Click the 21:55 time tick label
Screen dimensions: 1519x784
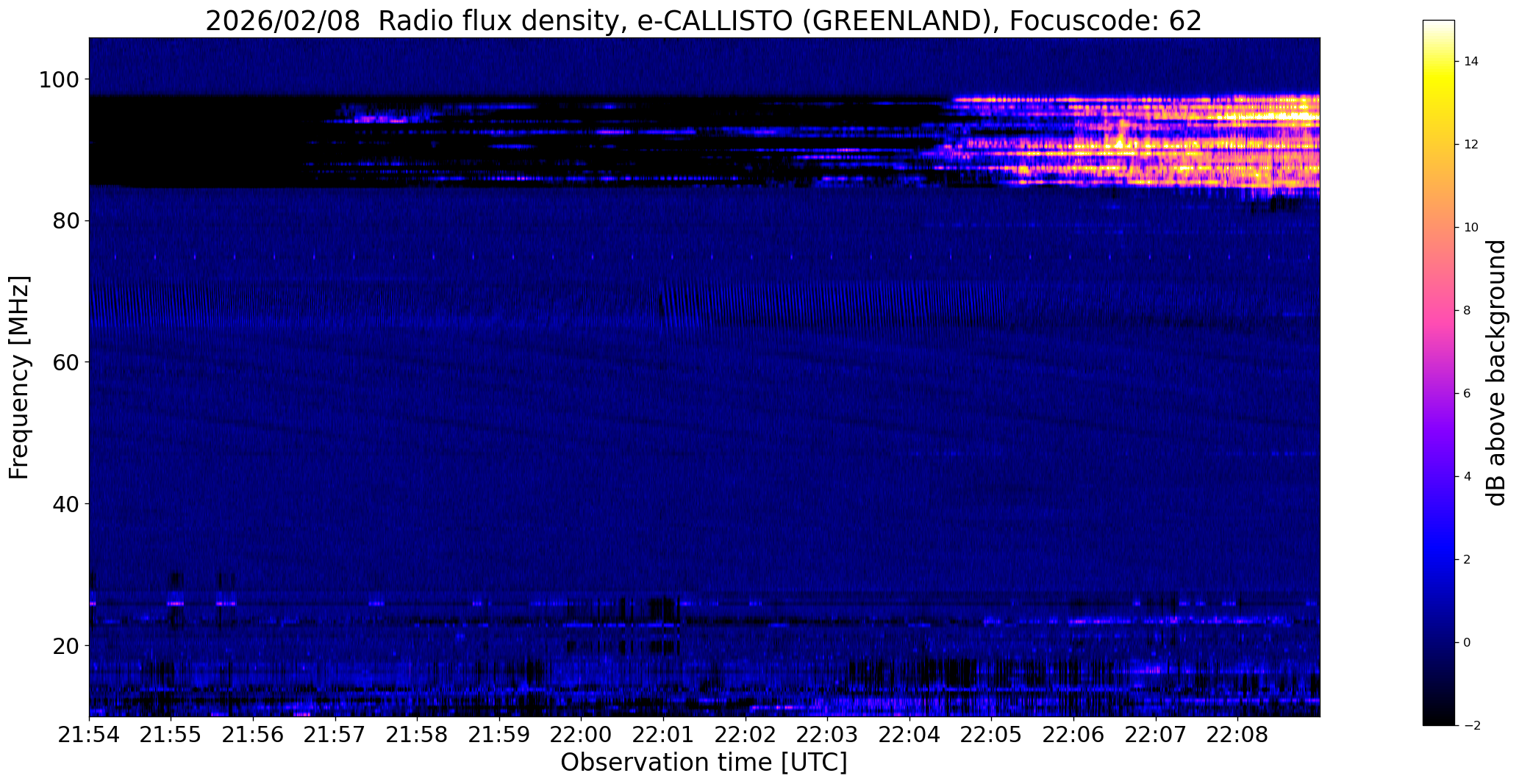(171, 734)
